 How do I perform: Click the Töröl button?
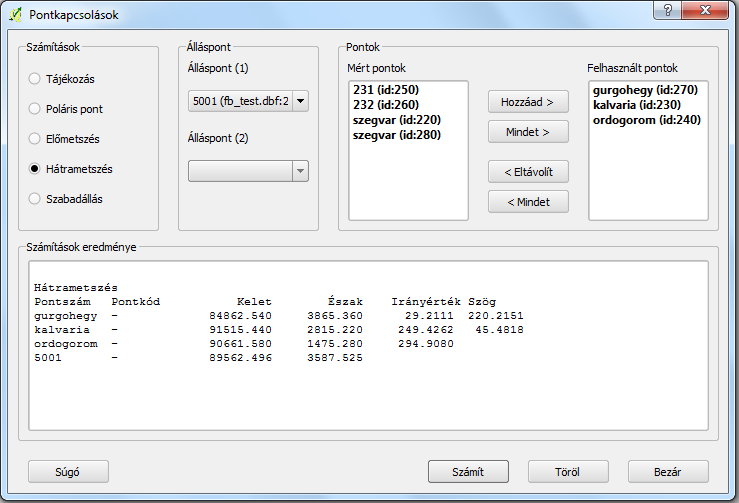click(x=568, y=471)
